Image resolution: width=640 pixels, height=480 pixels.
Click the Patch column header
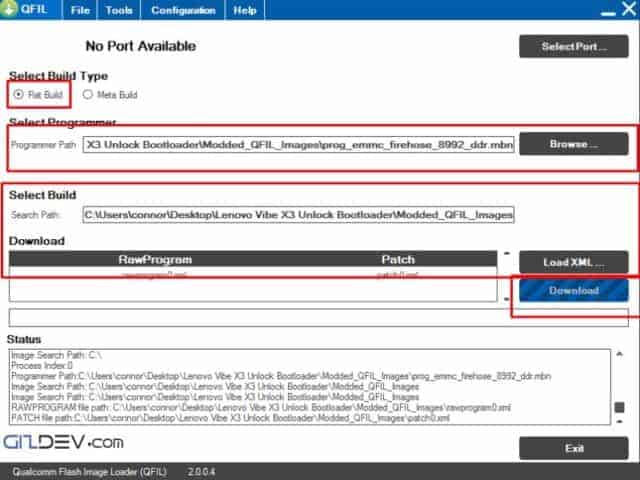point(398,259)
